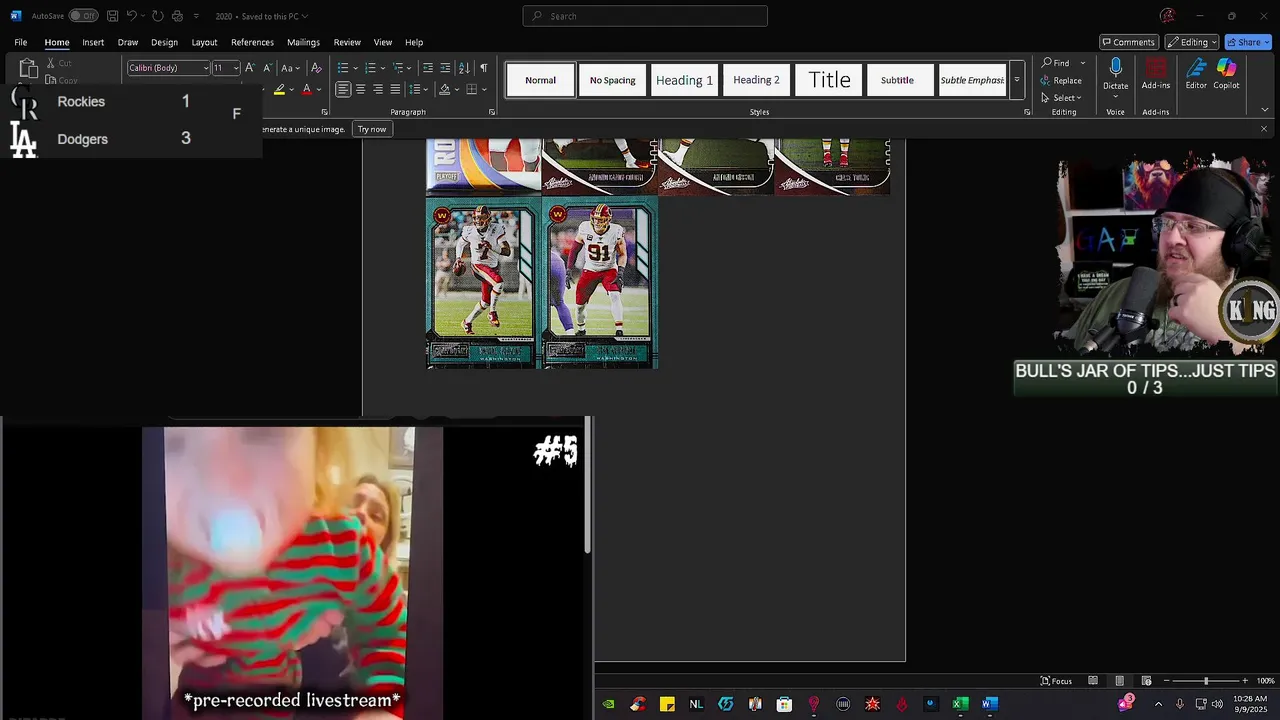
Task: Switch to the Design tab
Action: click(x=164, y=42)
